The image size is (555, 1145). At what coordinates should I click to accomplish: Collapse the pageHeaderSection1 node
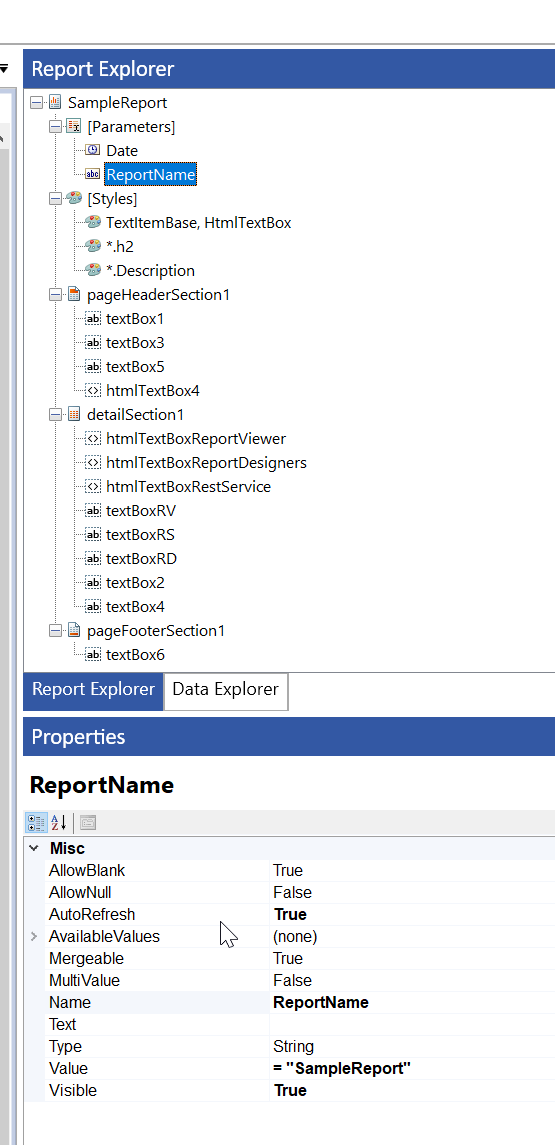click(x=56, y=294)
